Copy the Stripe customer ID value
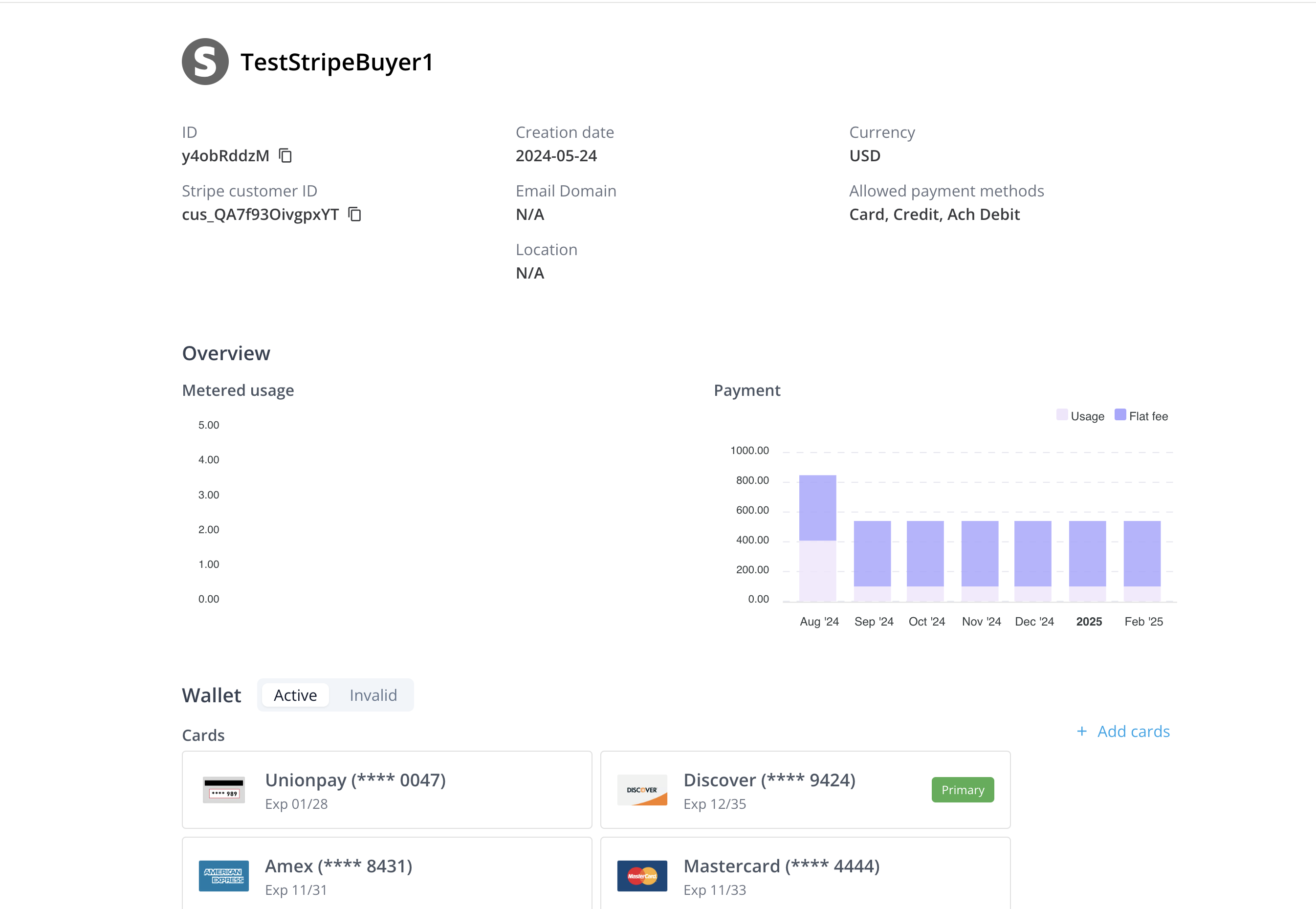The image size is (1316, 909). (354, 214)
